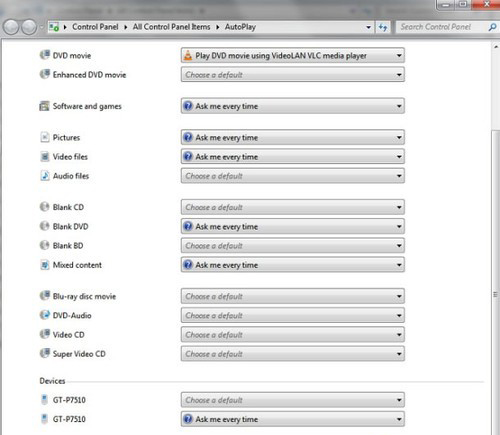Click the Software and games icon
Image resolution: width=500 pixels, height=435 pixels.
point(44,106)
